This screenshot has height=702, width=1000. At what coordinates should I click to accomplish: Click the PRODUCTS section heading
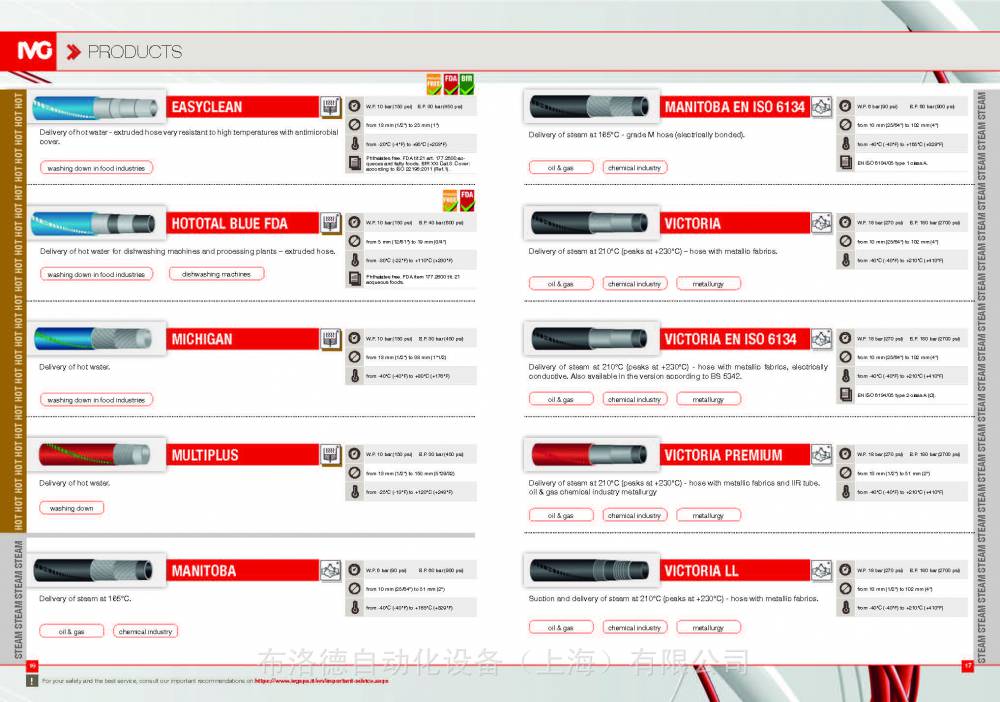(x=134, y=52)
